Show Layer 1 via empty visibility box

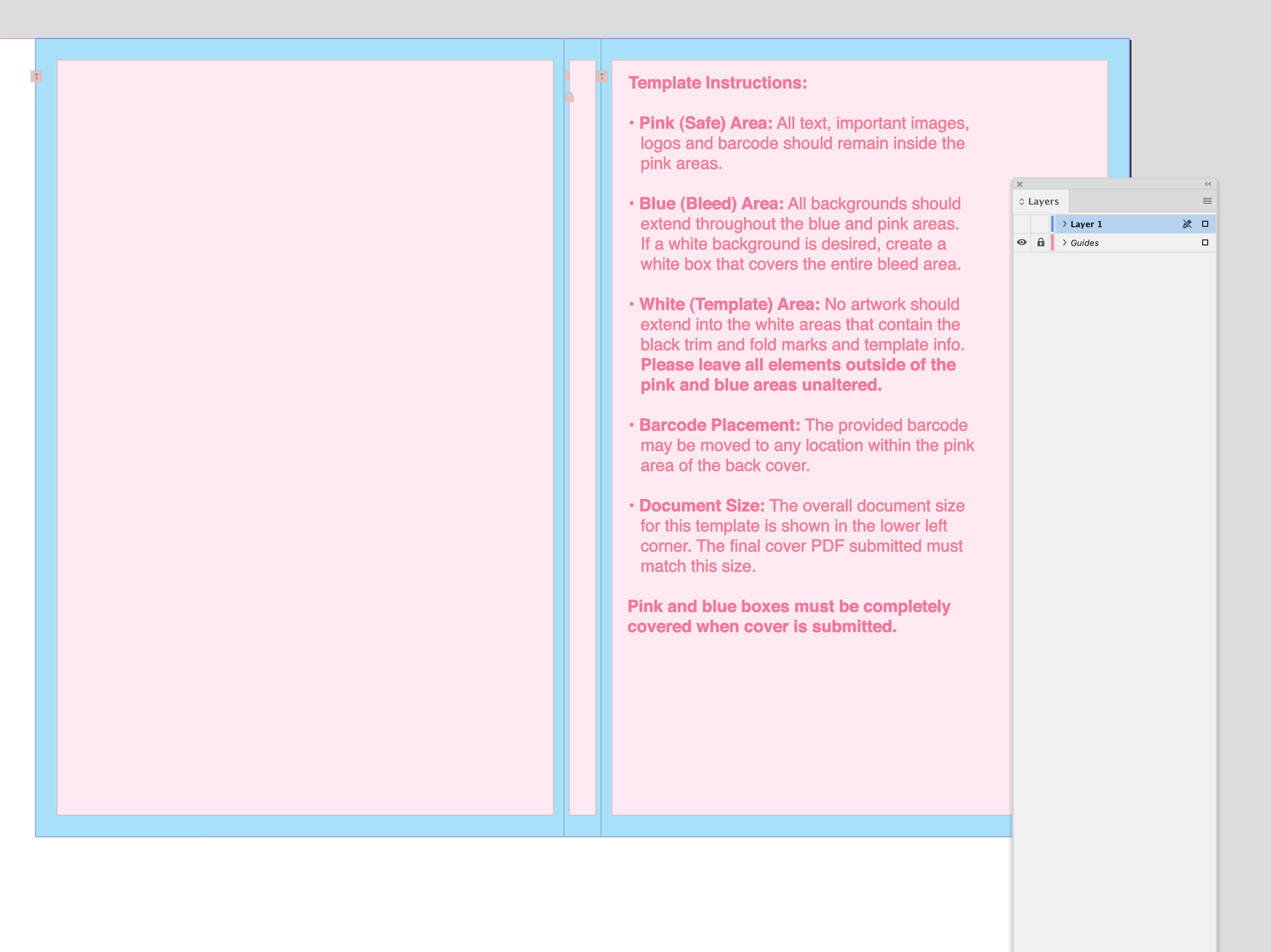pyautogui.click(x=1022, y=224)
